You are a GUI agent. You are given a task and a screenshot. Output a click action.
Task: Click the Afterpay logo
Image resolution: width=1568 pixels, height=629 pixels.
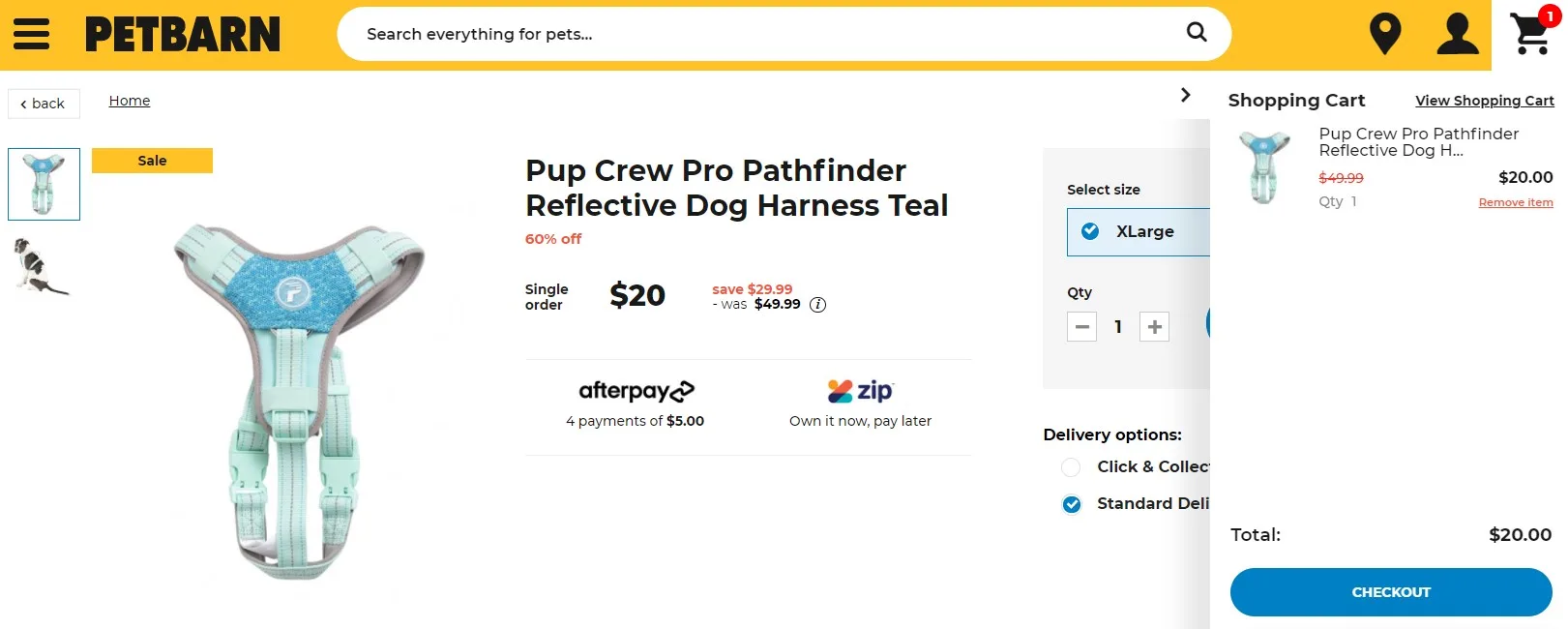pos(636,391)
